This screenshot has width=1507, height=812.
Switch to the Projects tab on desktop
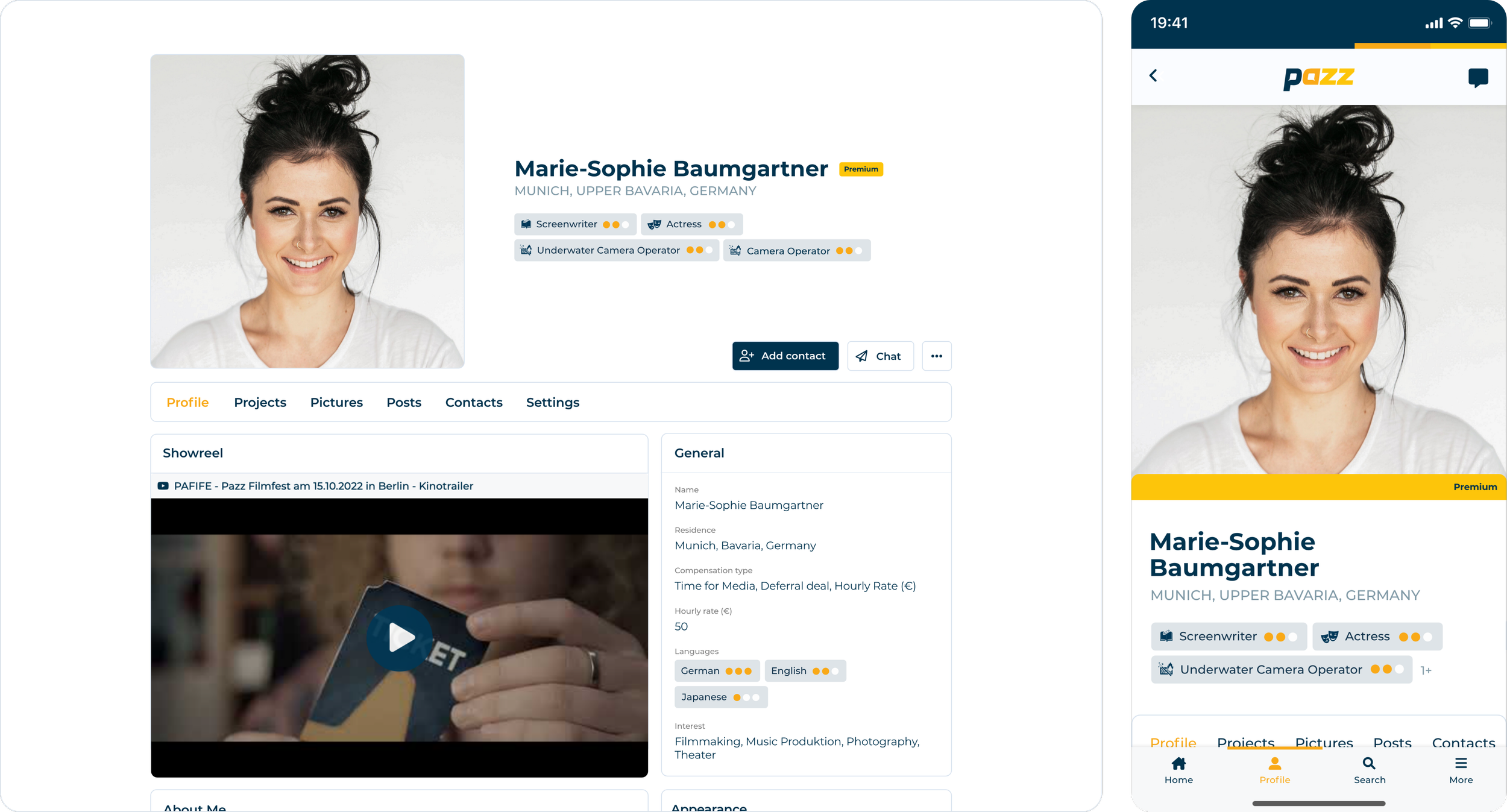(260, 402)
